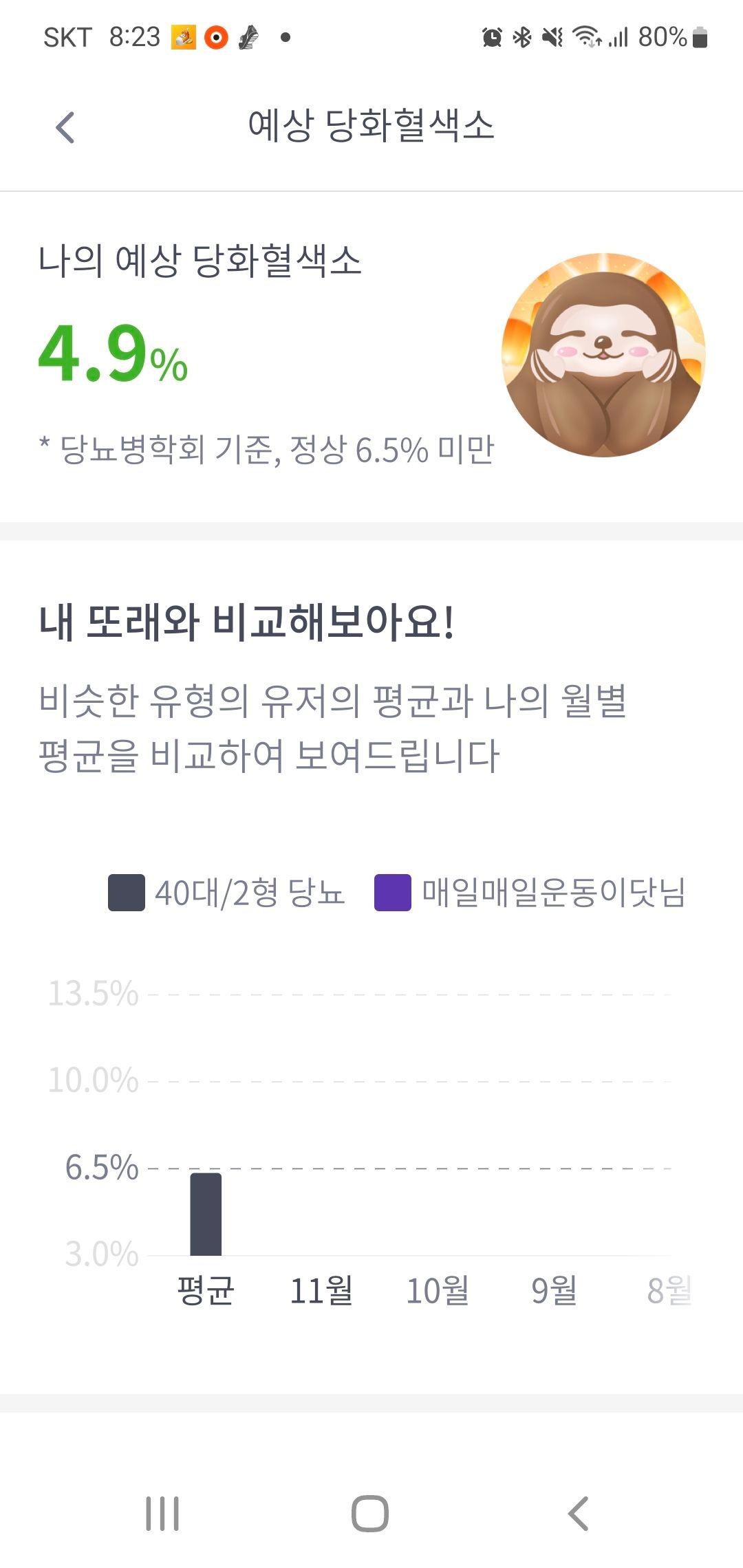Select the 8월 month label
The height and width of the screenshot is (1568, 743).
669,1290
